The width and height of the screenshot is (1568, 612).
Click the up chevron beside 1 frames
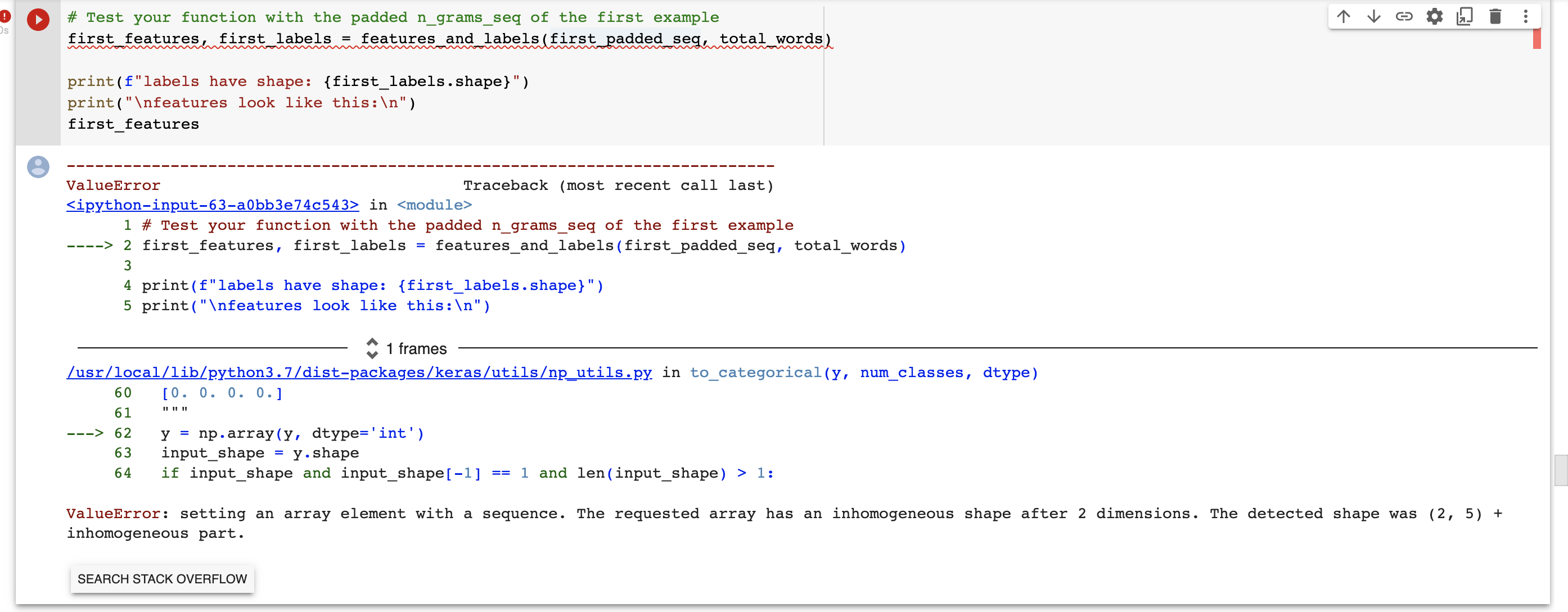pos(372,343)
